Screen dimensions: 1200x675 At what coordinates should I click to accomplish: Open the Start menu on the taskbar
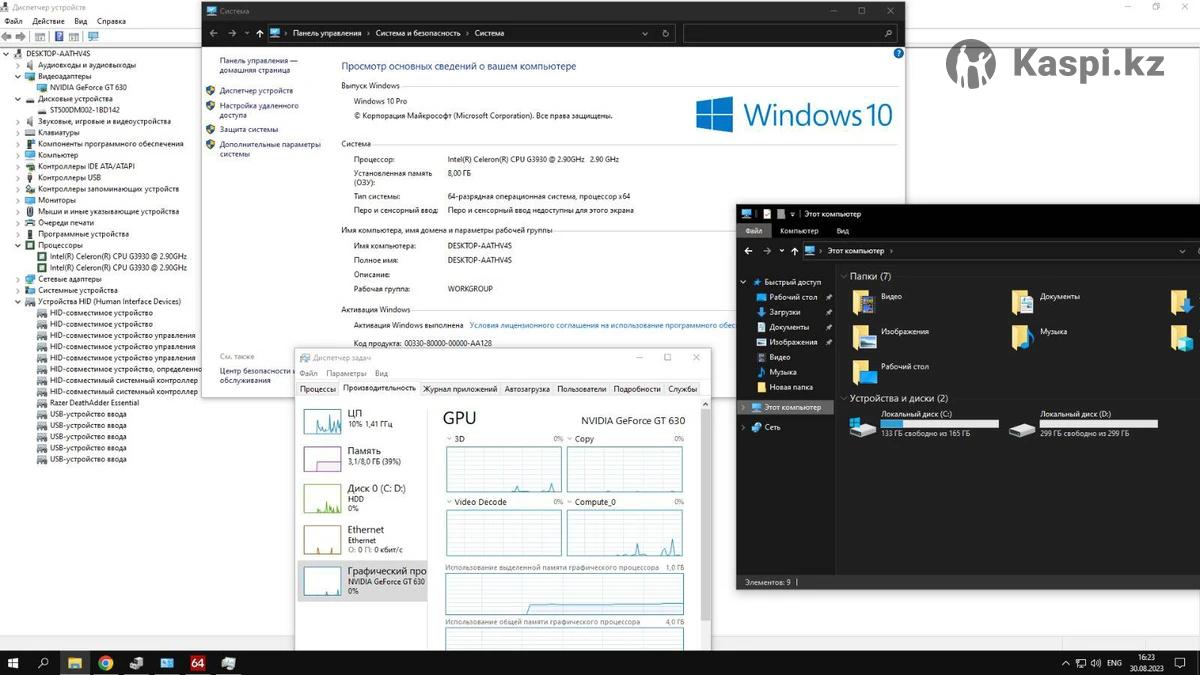14,663
